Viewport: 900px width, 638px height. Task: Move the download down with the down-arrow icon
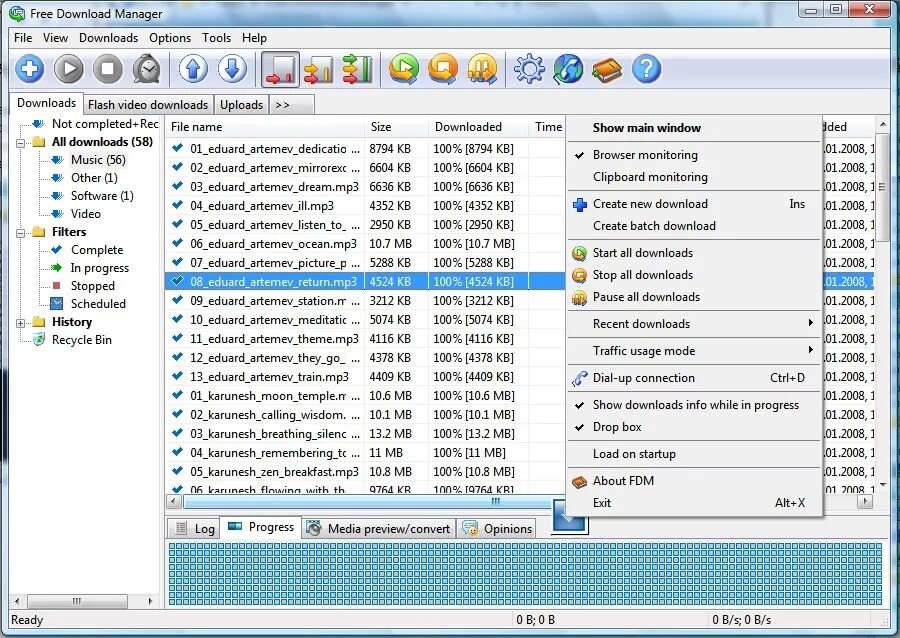coord(232,69)
